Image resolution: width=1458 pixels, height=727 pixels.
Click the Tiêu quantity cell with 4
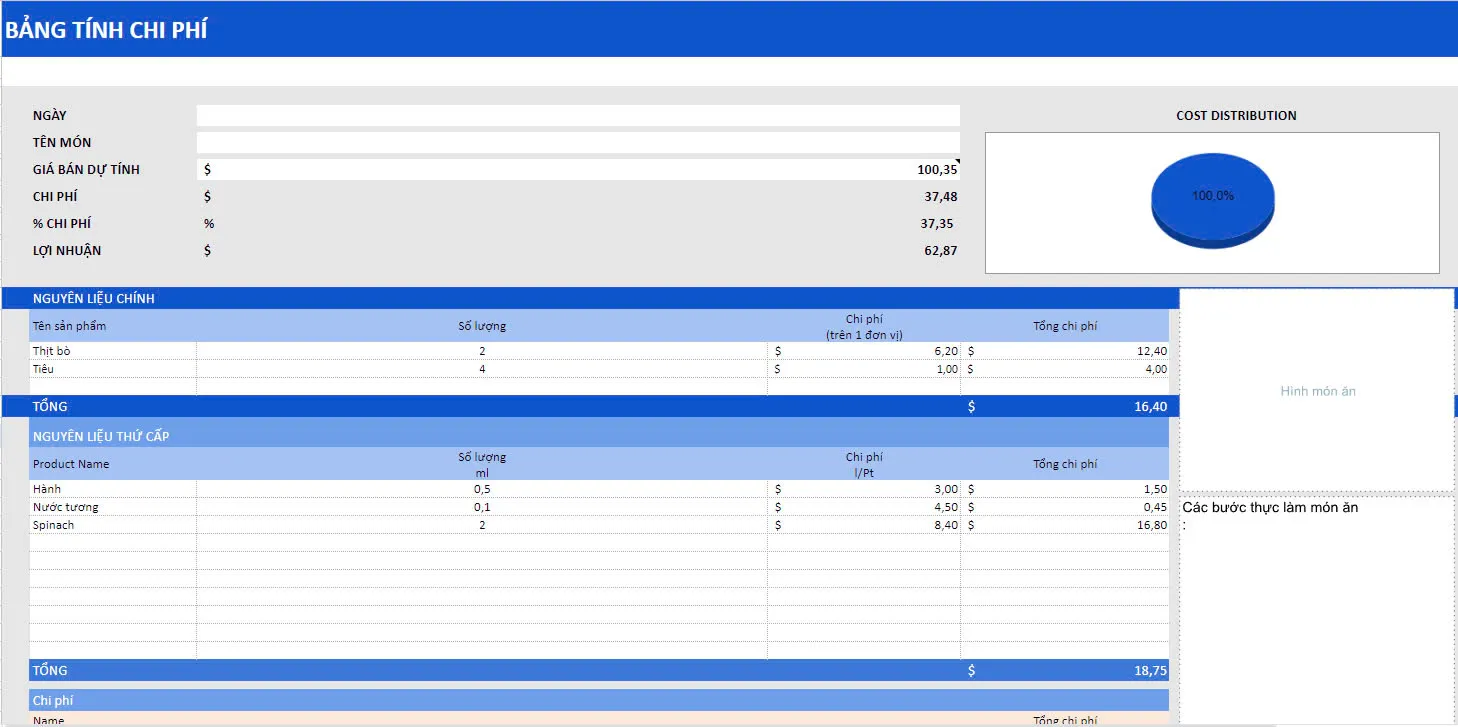[x=482, y=369]
